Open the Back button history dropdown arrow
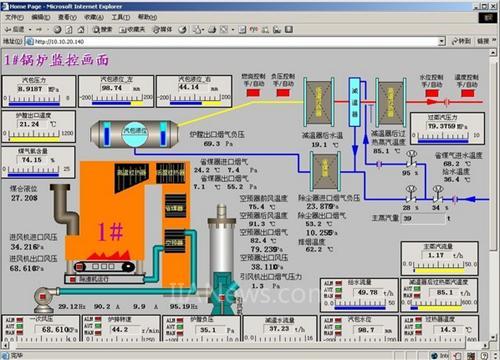The height and width of the screenshot is (360, 500). (30, 30)
